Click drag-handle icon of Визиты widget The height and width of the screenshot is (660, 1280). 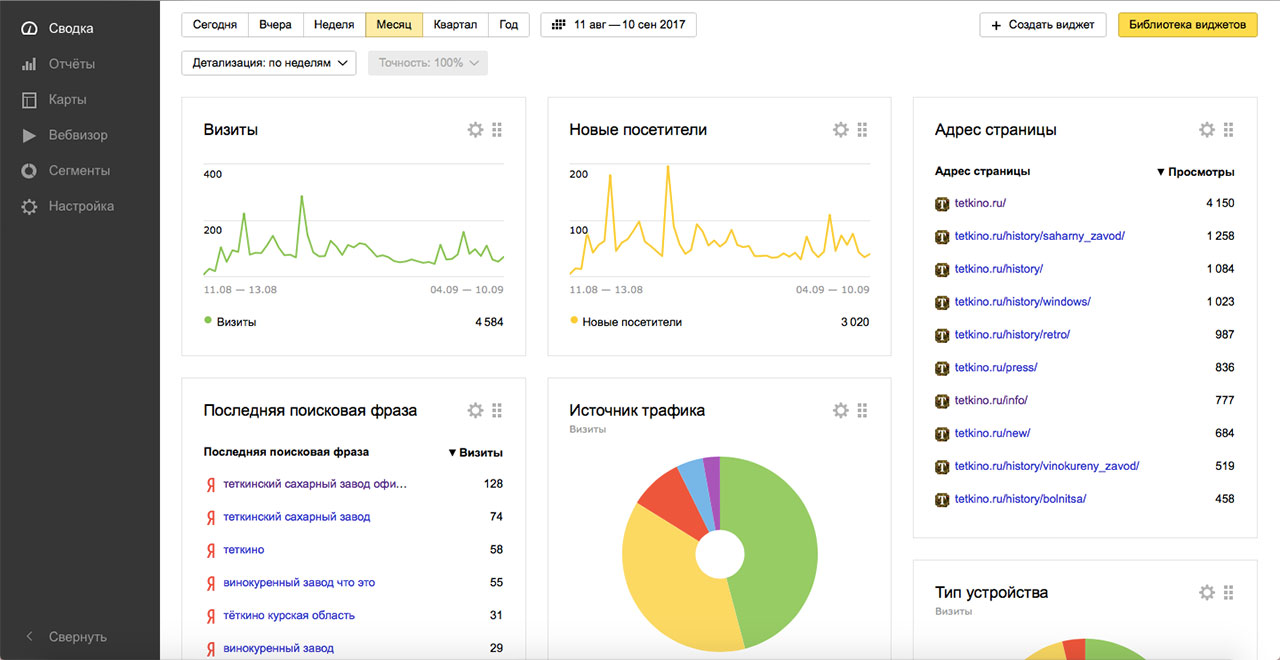click(x=497, y=130)
